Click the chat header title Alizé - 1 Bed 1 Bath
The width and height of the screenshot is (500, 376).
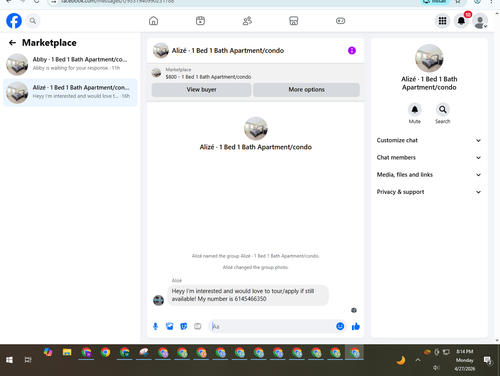click(x=228, y=51)
